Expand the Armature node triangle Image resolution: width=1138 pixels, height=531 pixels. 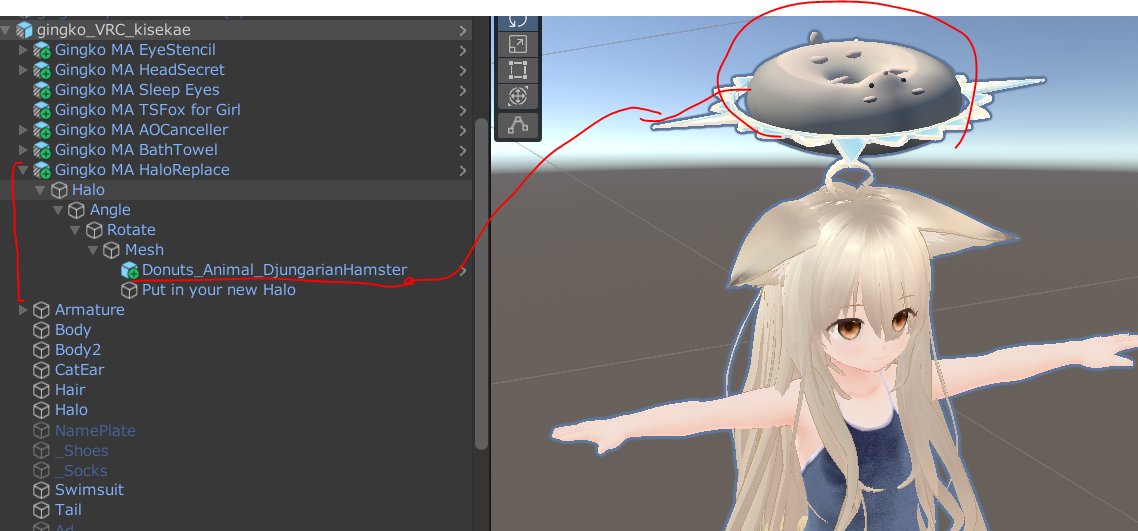[23, 310]
